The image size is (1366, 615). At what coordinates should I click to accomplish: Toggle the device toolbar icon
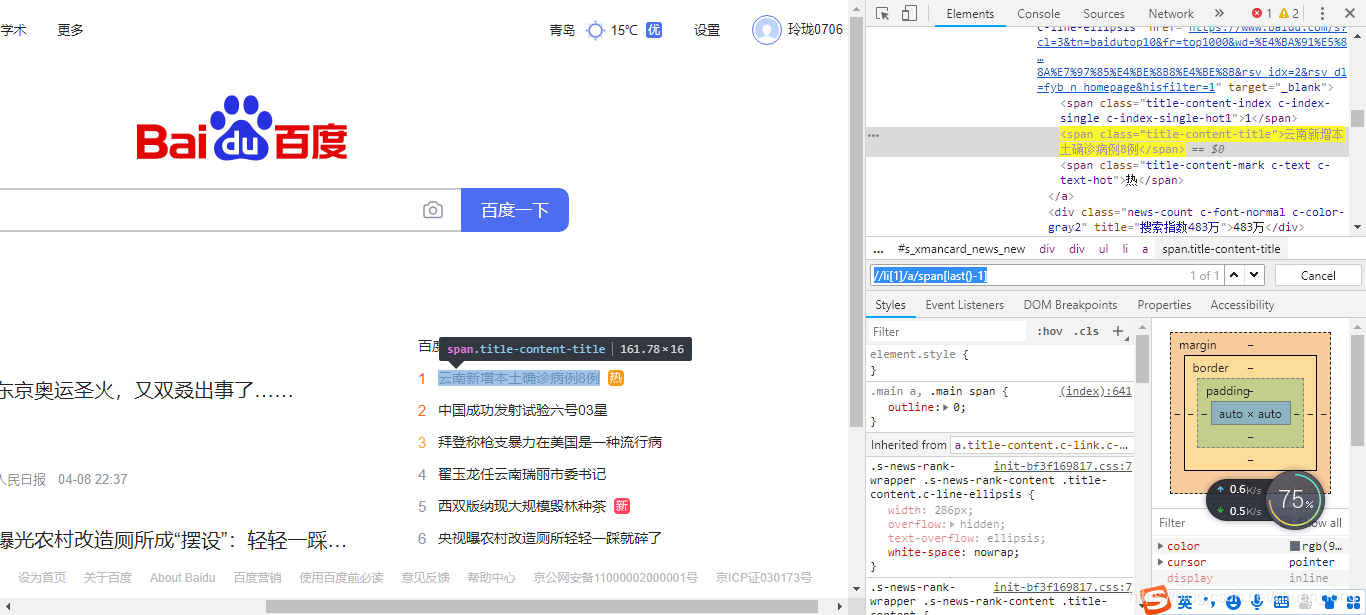click(909, 13)
